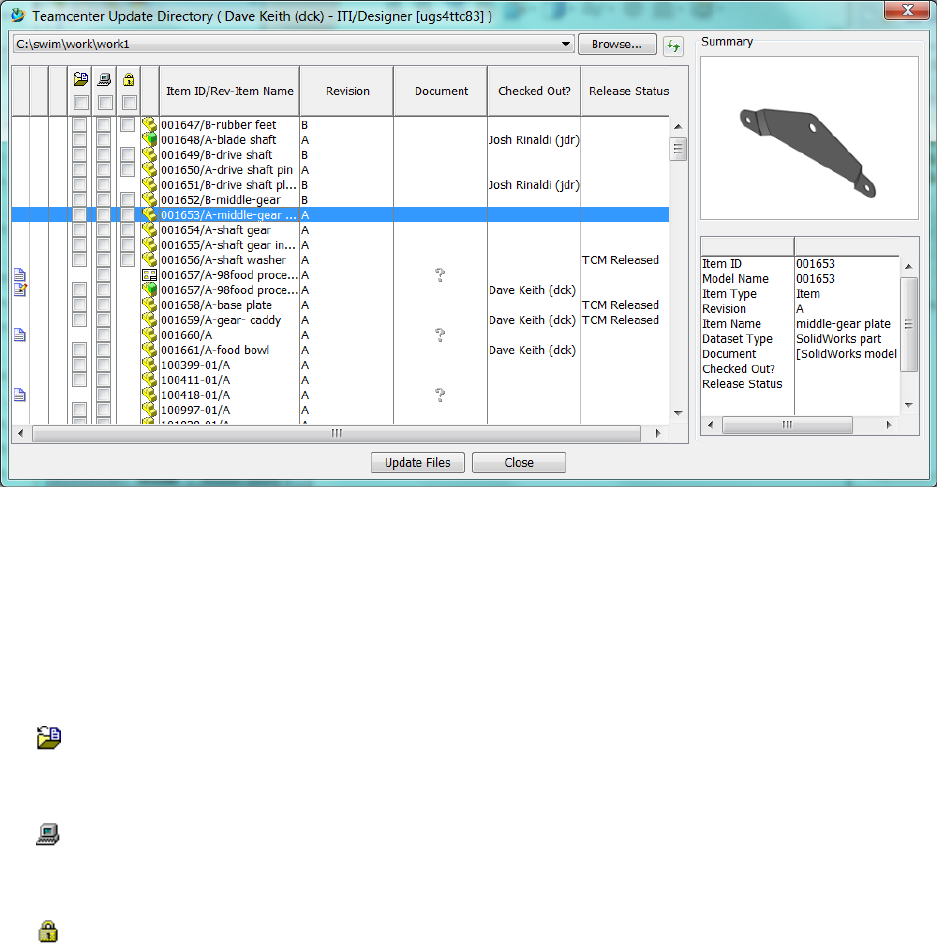Click the document icon left of first 001657/A row
The height and width of the screenshot is (944, 937).
[20, 275]
